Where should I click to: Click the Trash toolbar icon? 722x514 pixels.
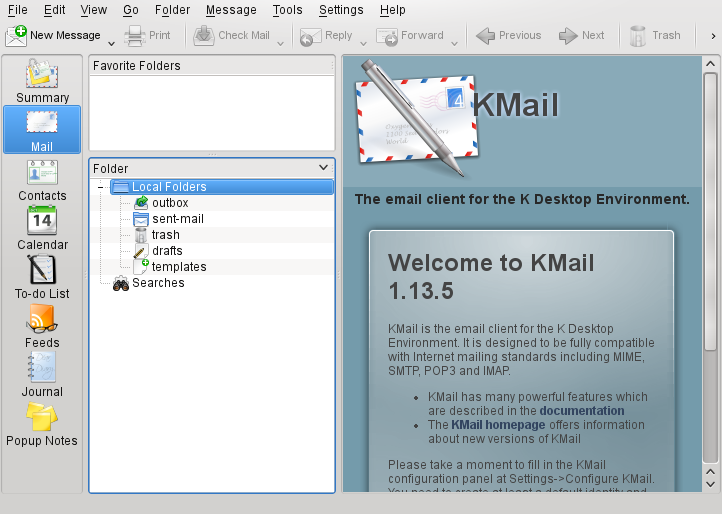click(x=638, y=35)
